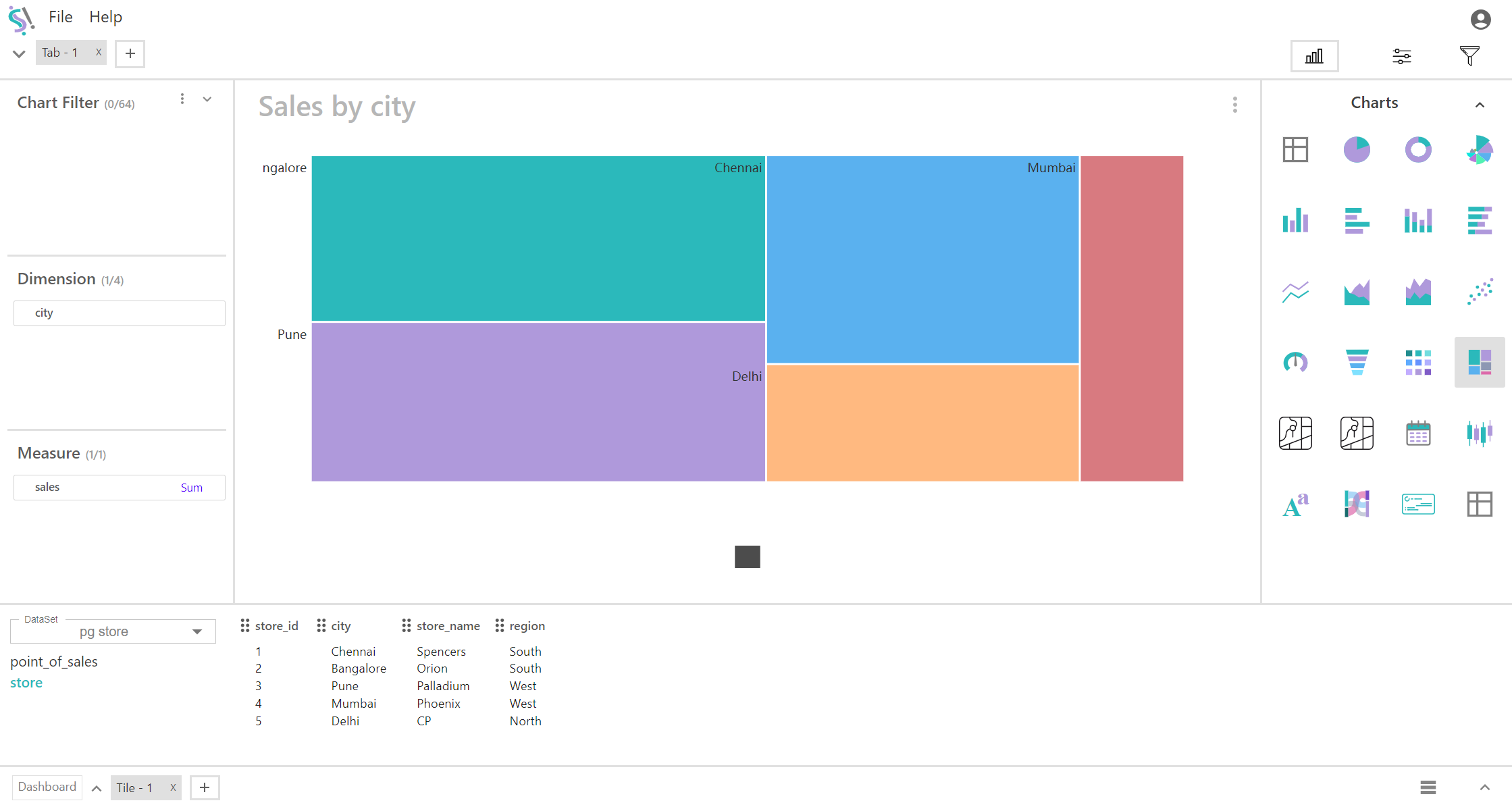Pick the gauge chart icon
The height and width of the screenshot is (807, 1512).
click(1295, 363)
